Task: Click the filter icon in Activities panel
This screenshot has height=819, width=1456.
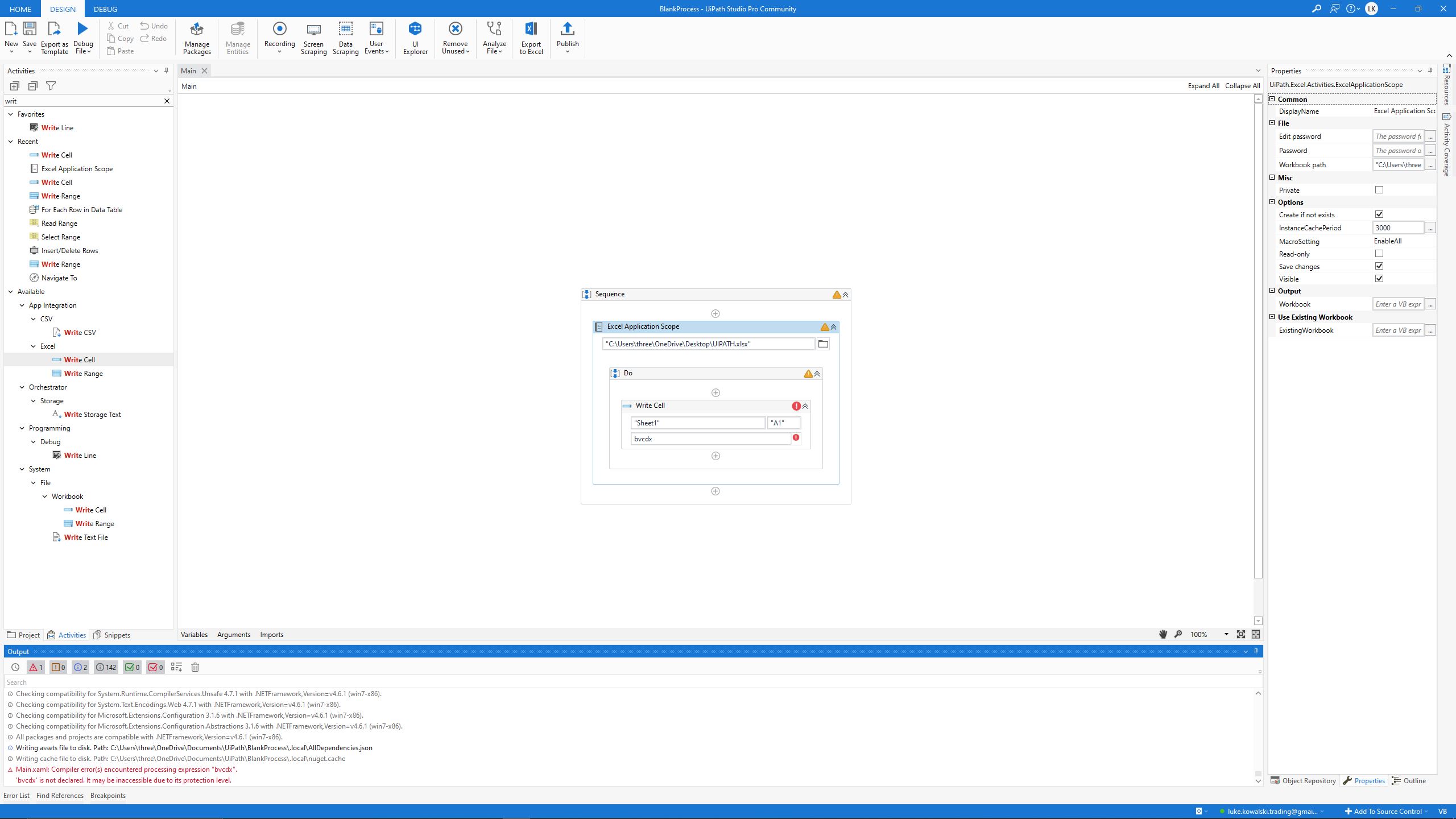Action: coord(51,86)
